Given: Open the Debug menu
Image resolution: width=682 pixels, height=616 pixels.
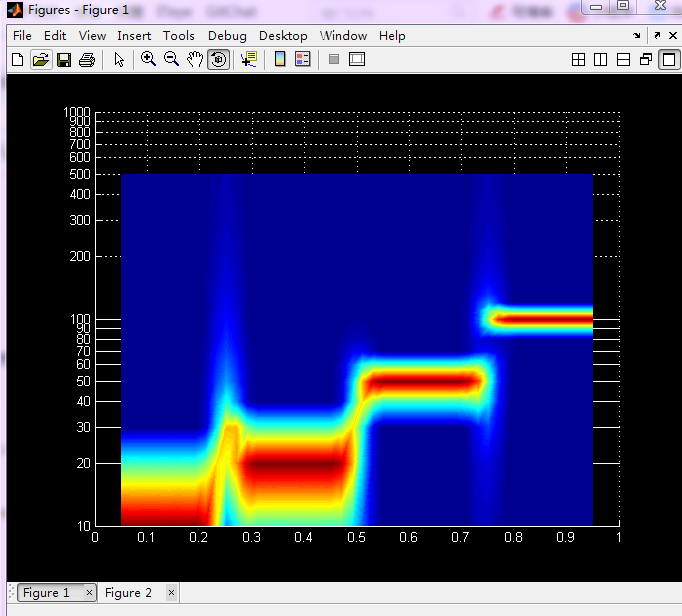Looking at the screenshot, I should [x=229, y=36].
